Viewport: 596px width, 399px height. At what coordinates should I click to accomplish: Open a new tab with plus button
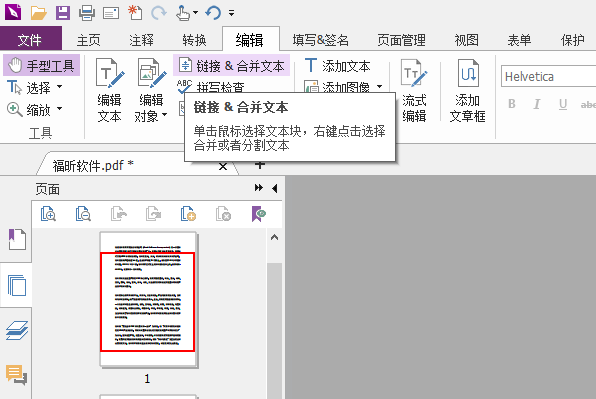point(260,166)
